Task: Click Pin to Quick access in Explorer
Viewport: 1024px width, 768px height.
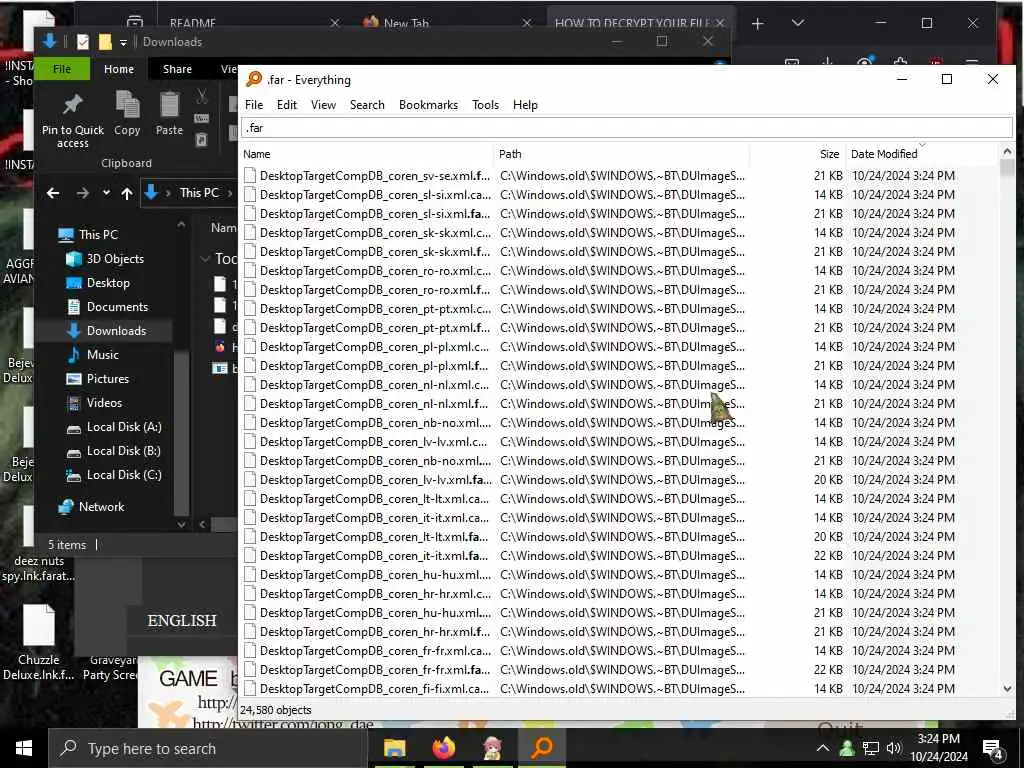Action: (x=72, y=121)
